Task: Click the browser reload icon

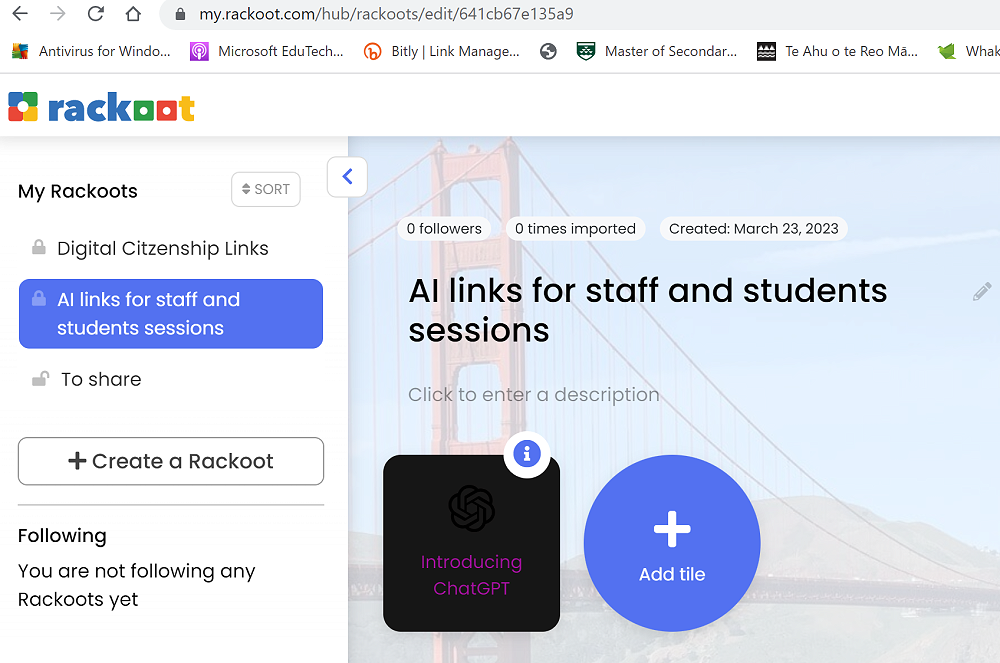Action: tap(95, 14)
